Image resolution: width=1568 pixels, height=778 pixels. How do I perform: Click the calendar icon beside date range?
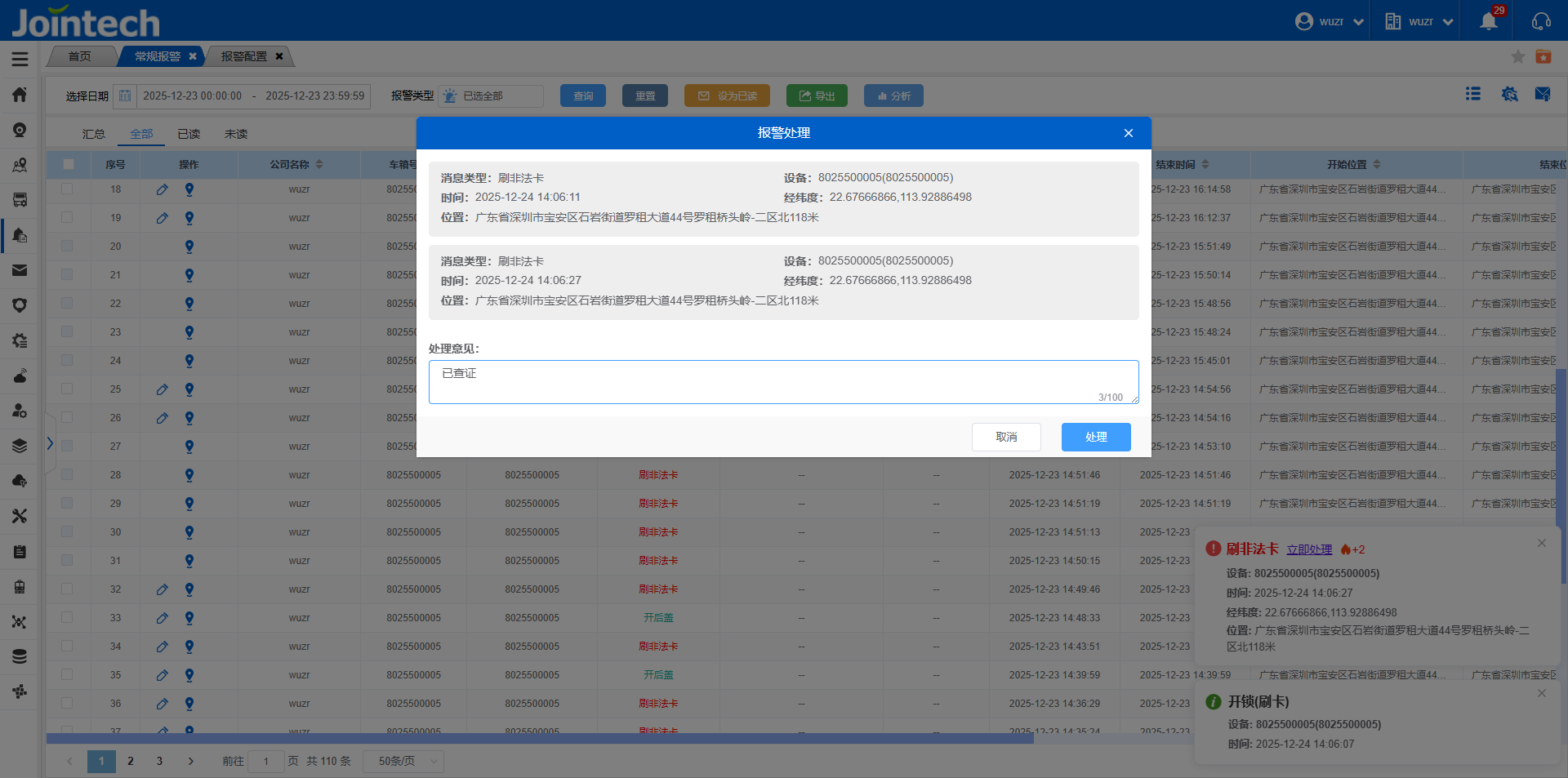click(x=125, y=96)
